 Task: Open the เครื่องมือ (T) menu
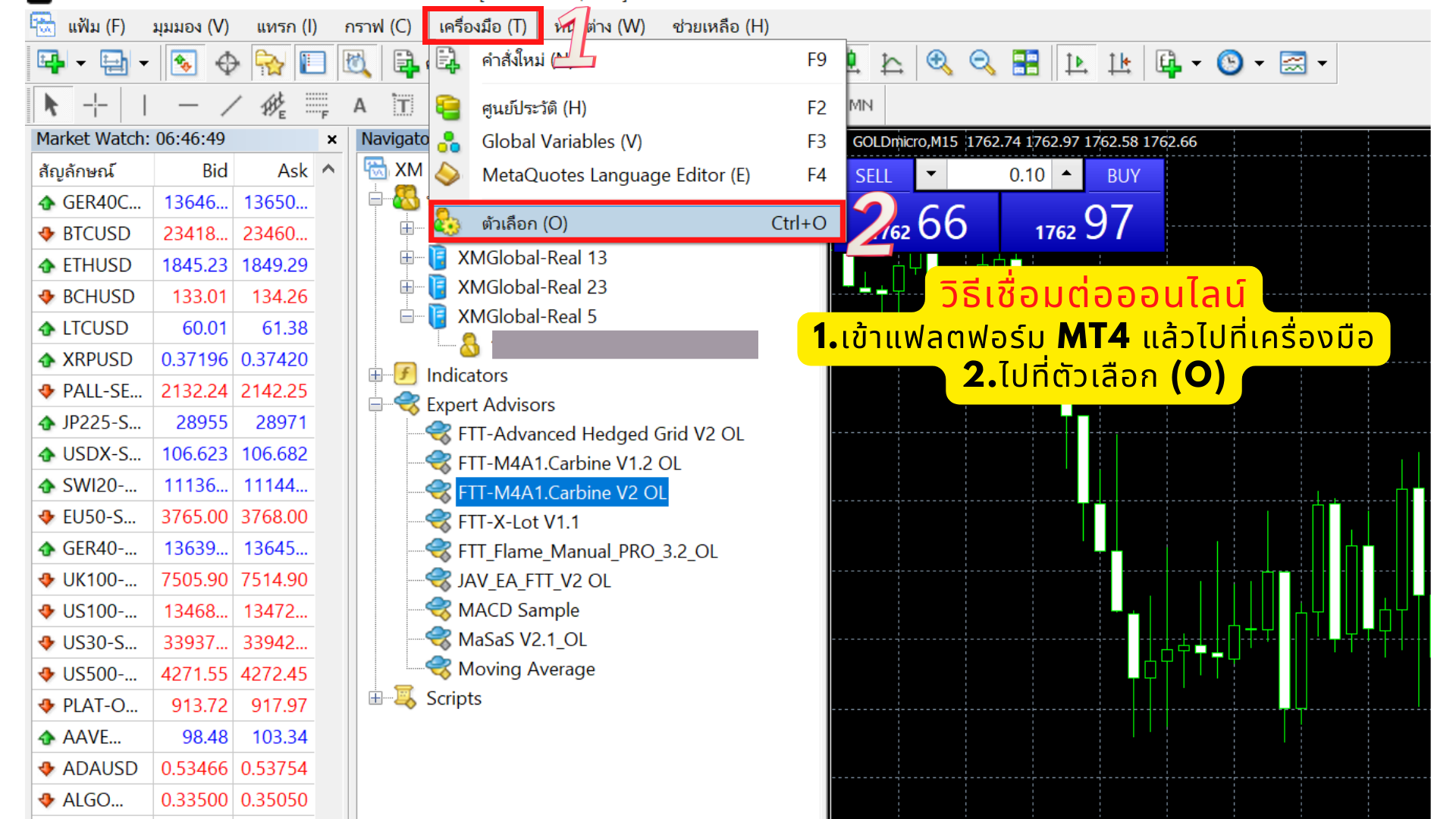coord(483,27)
